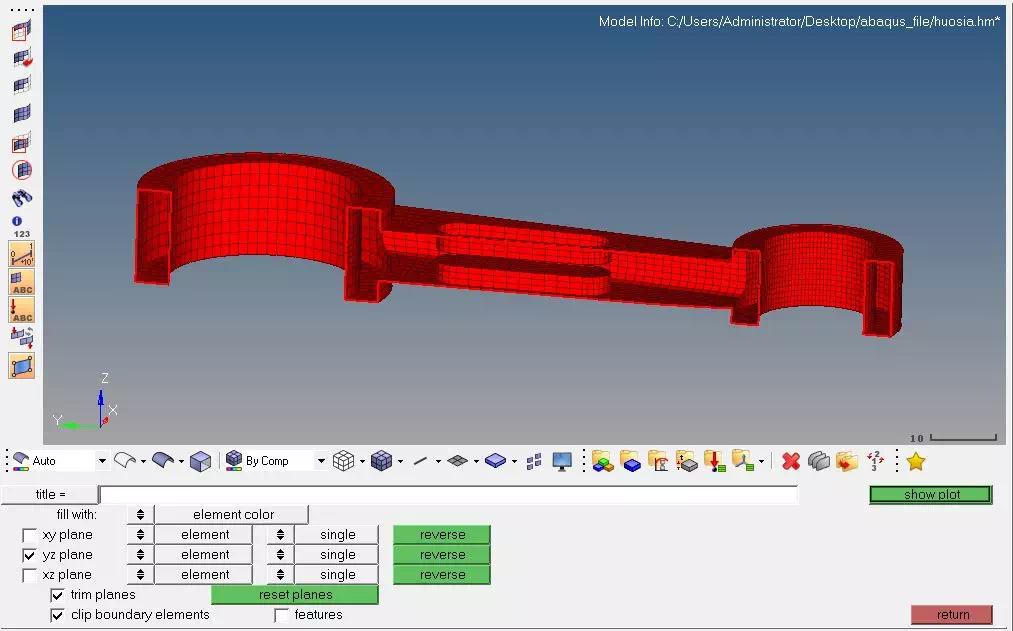Screen dimensions: 1013x631
Task: Click the title text input field
Action: 449,495
